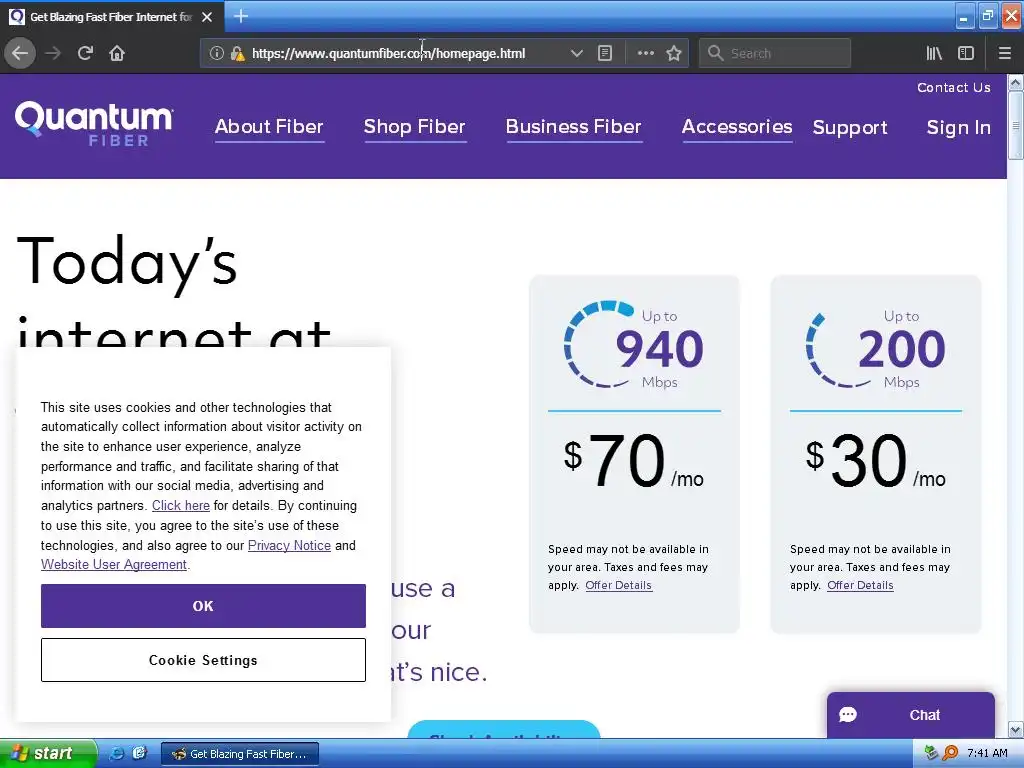This screenshot has width=1024, height=768.
Task: Accept cookies with the OK button
Action: [x=203, y=605]
